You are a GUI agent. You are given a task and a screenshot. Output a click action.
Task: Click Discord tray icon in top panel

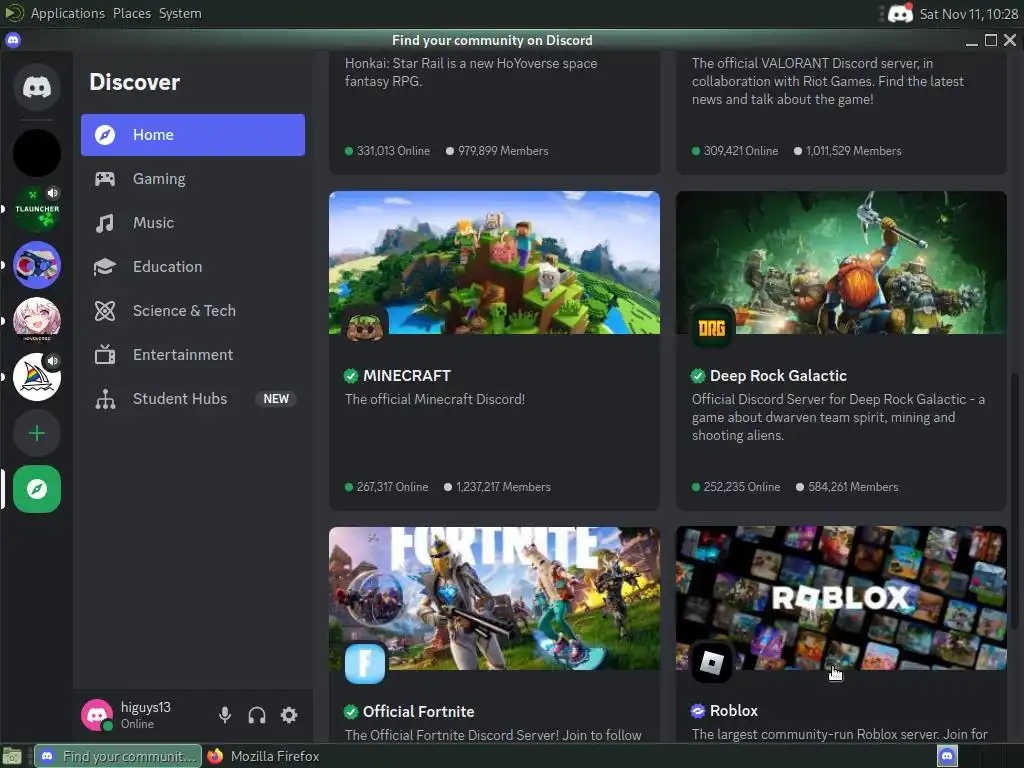click(x=900, y=13)
